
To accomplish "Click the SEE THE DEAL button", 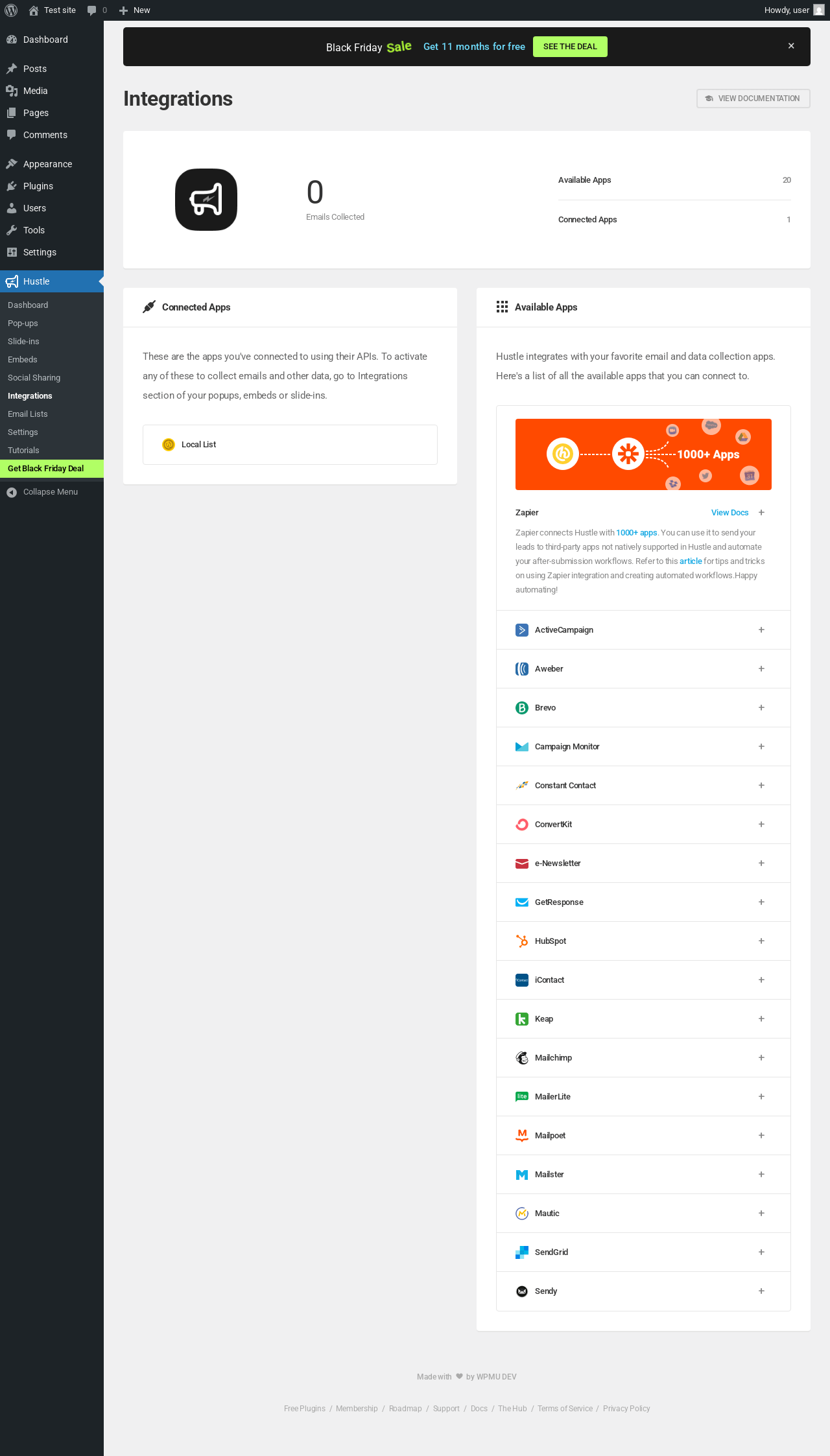I will pyautogui.click(x=570, y=47).
